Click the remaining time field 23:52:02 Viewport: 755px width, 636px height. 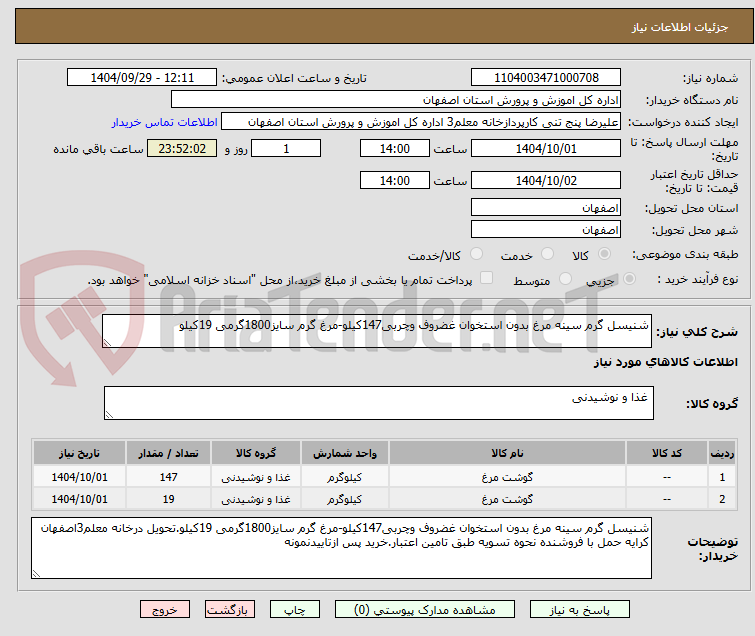point(182,148)
